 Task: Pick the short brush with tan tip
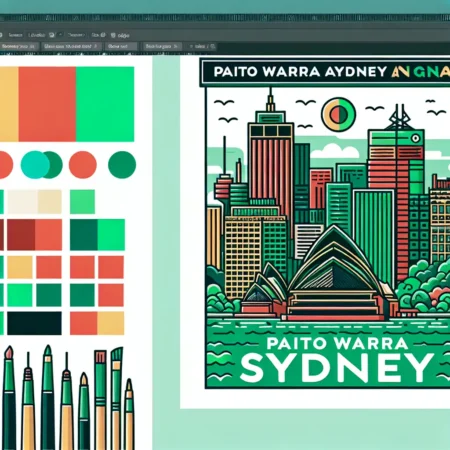tap(84, 412)
